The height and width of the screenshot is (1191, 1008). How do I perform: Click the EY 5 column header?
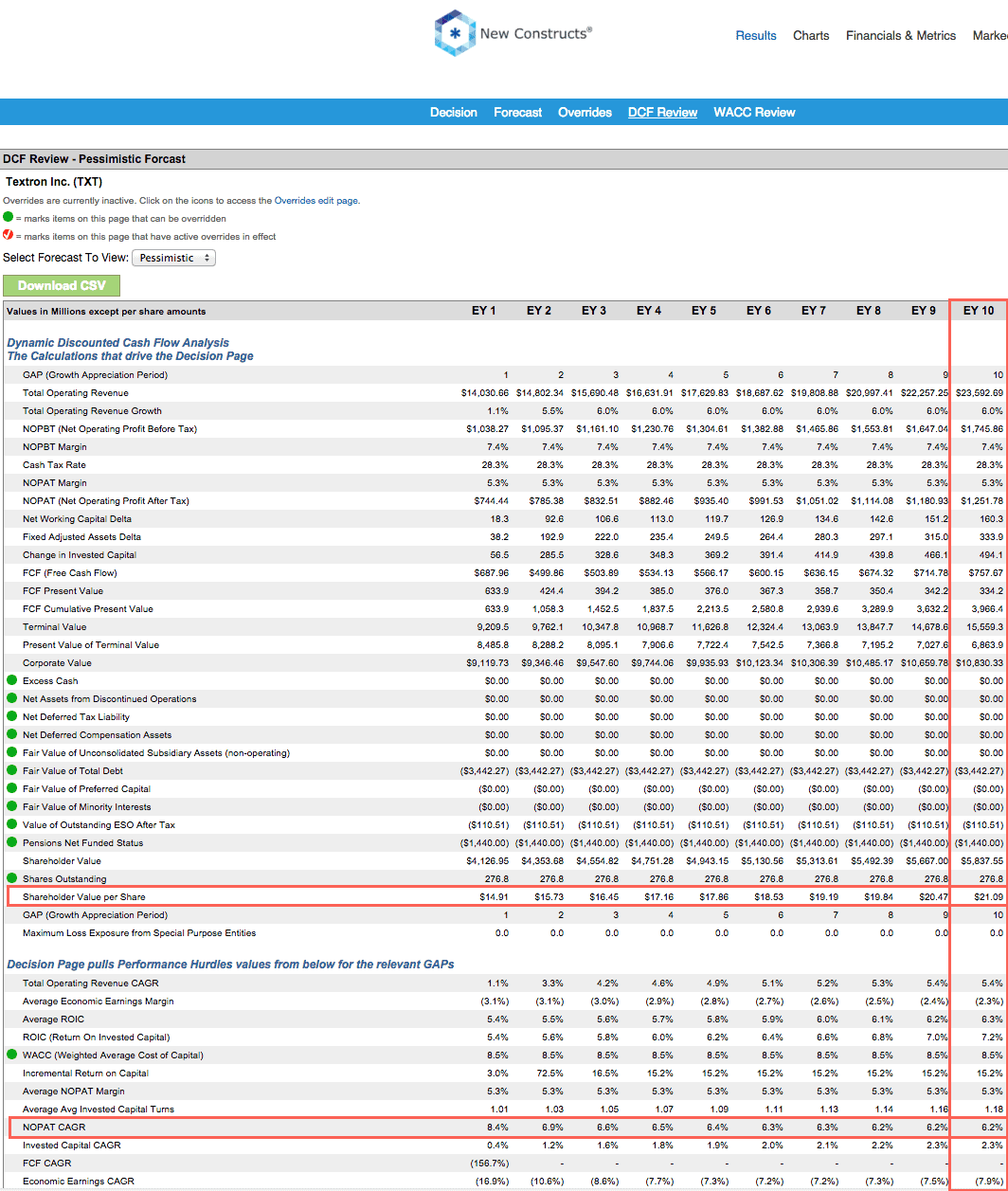click(703, 311)
